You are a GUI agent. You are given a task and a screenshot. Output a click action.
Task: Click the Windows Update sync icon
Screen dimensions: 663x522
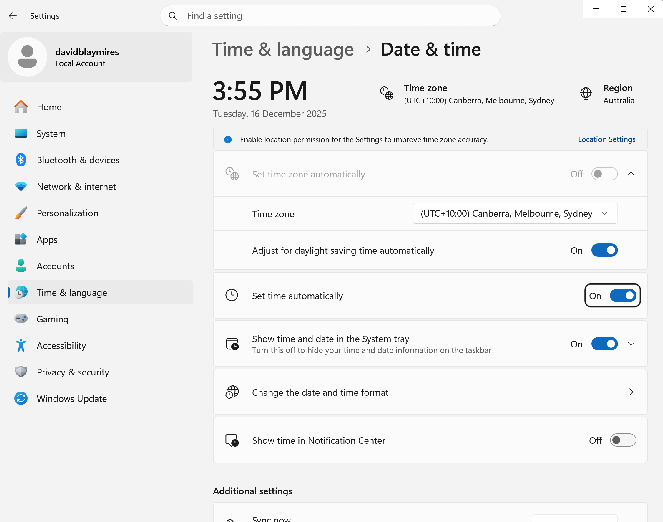pyautogui.click(x=21, y=398)
